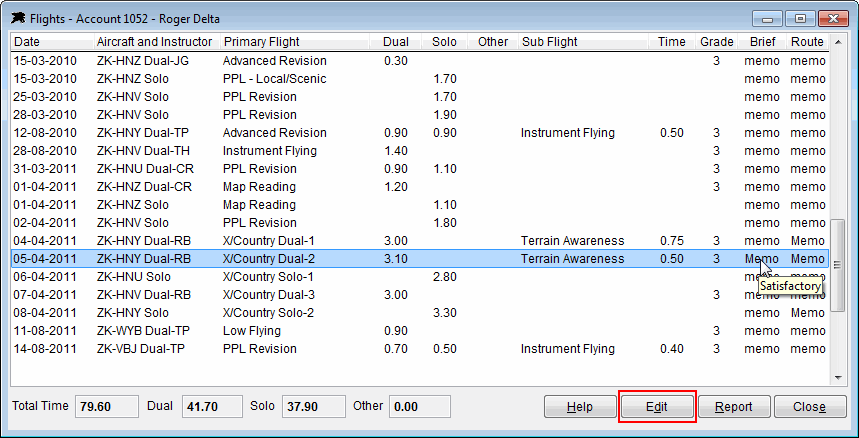
Task: Click Instrument Flying sub flight on 14-08-2011
Action: point(568,349)
